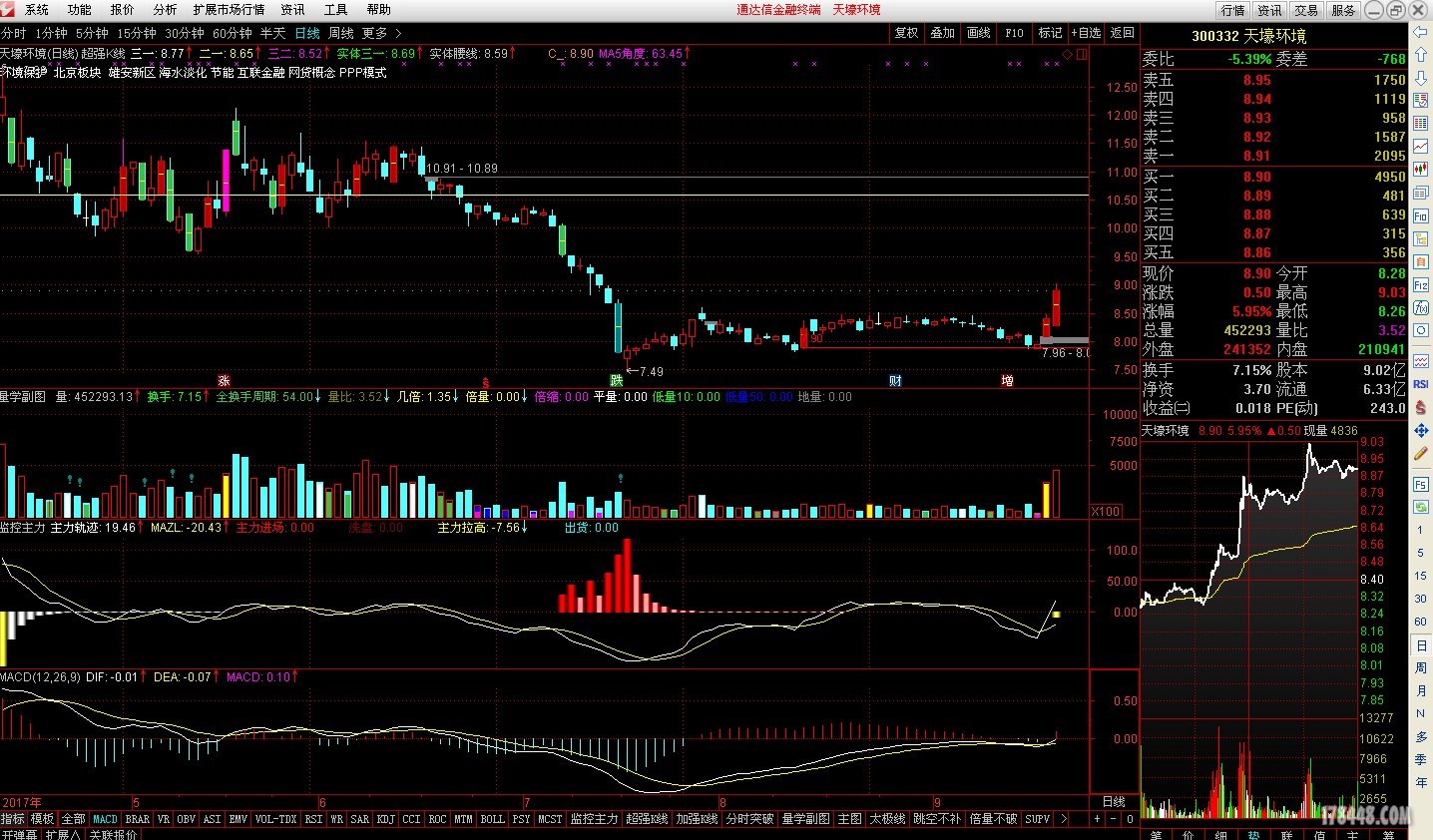Open the 功能 menu
The height and width of the screenshot is (840, 1433).
[x=79, y=10]
